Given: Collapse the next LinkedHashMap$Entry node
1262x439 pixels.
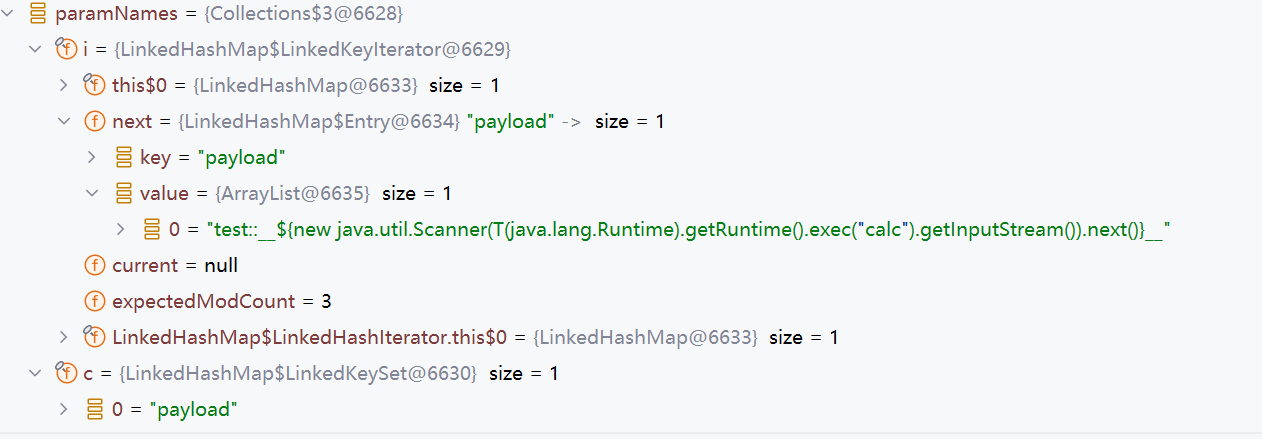Looking at the screenshot, I should [65, 121].
